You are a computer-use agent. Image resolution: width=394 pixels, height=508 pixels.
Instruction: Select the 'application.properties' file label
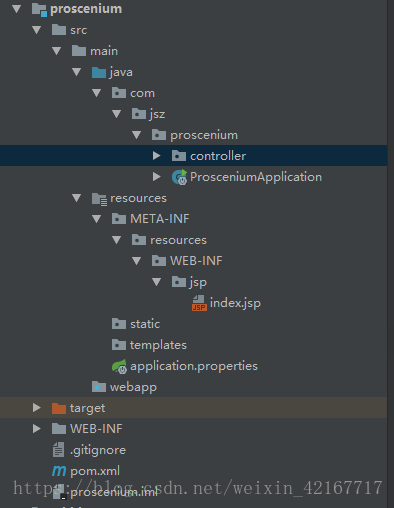[x=194, y=366]
